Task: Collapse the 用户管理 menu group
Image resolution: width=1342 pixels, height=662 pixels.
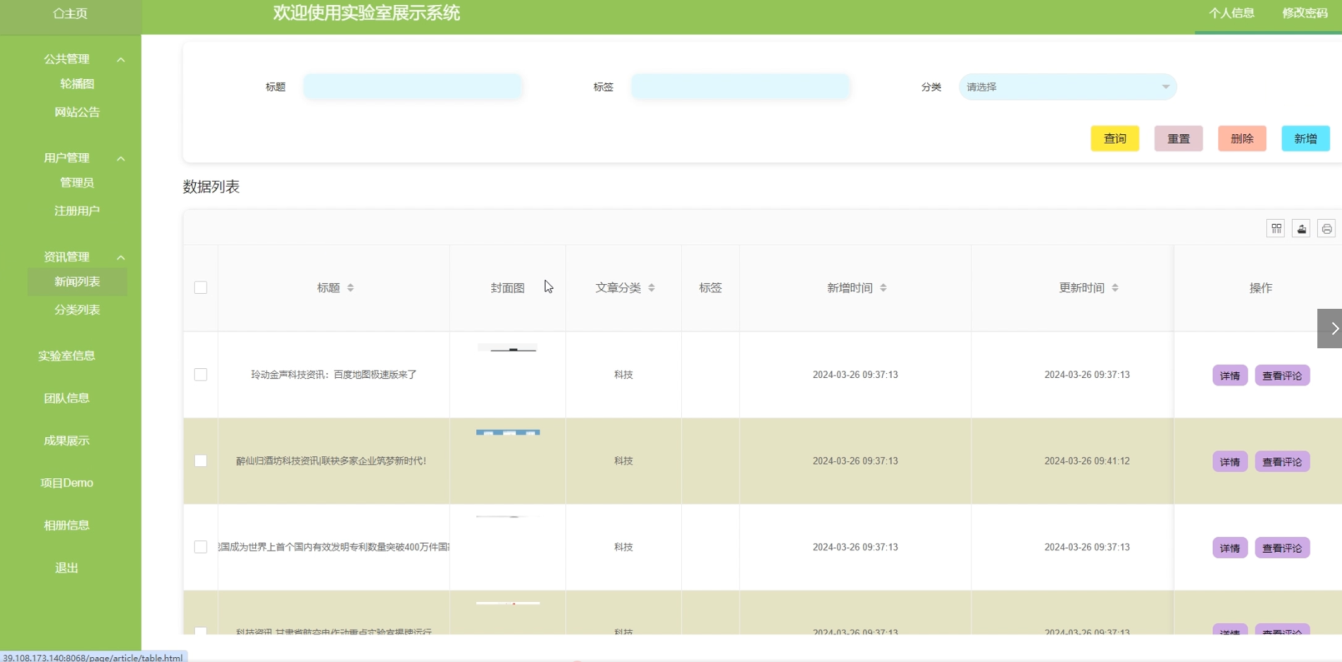Action: tap(121, 159)
